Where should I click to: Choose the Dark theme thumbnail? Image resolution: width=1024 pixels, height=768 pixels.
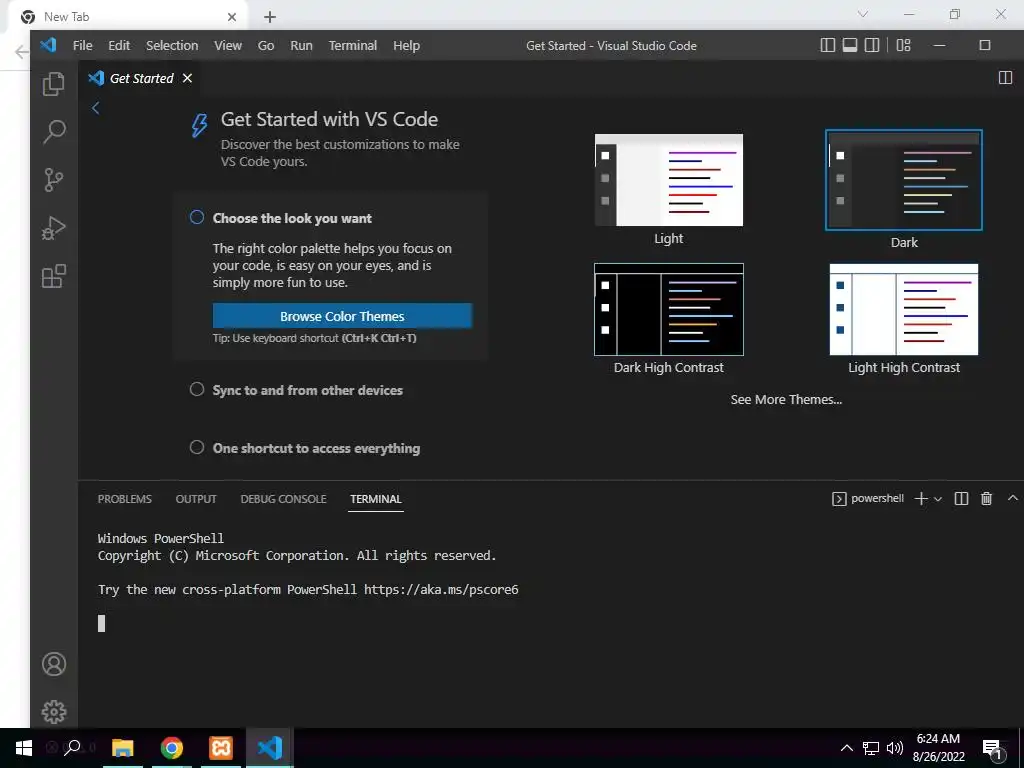point(904,180)
